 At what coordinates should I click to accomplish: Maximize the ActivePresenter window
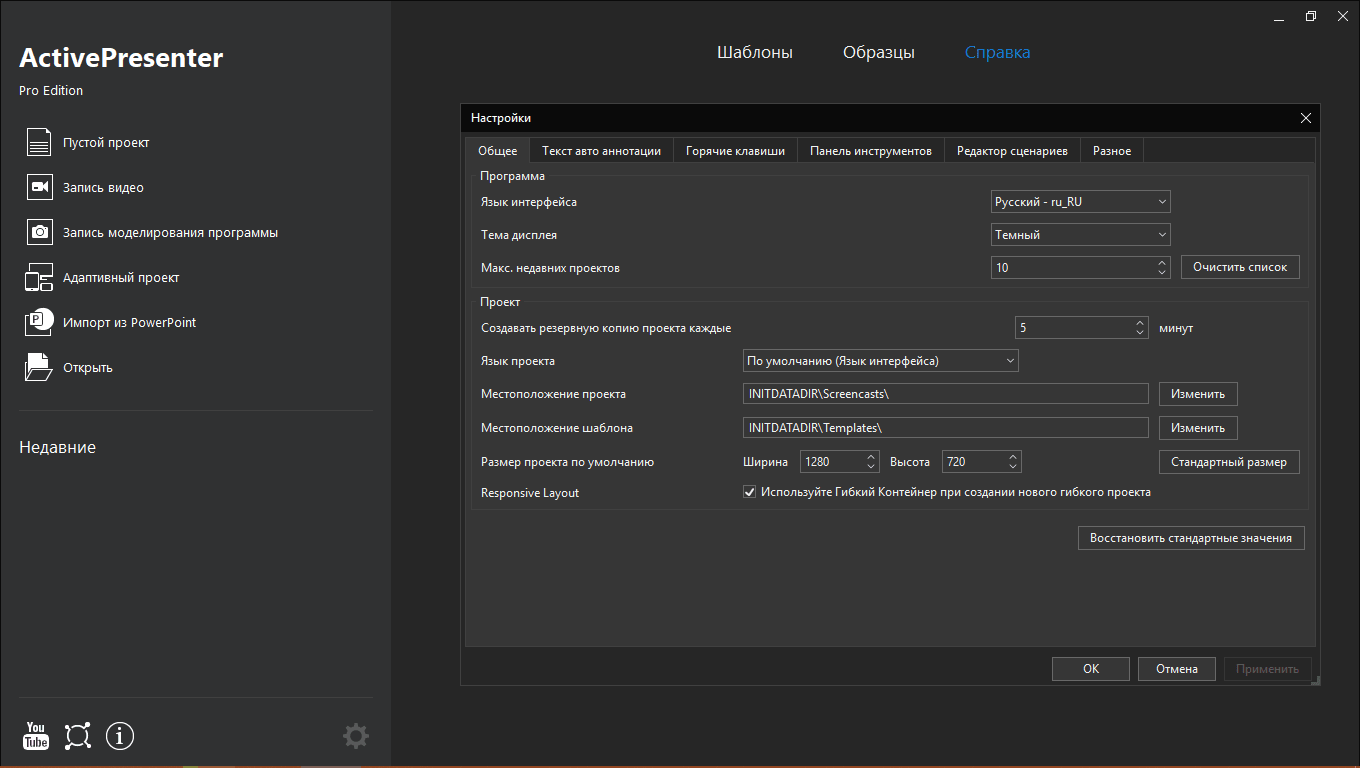click(1311, 16)
